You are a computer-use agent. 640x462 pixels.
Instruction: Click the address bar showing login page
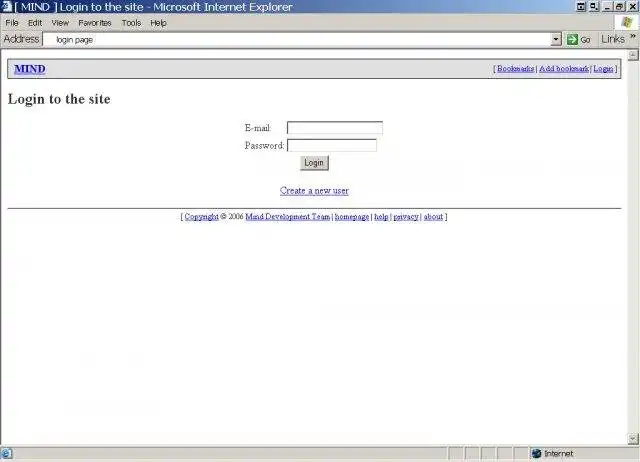[297, 40]
